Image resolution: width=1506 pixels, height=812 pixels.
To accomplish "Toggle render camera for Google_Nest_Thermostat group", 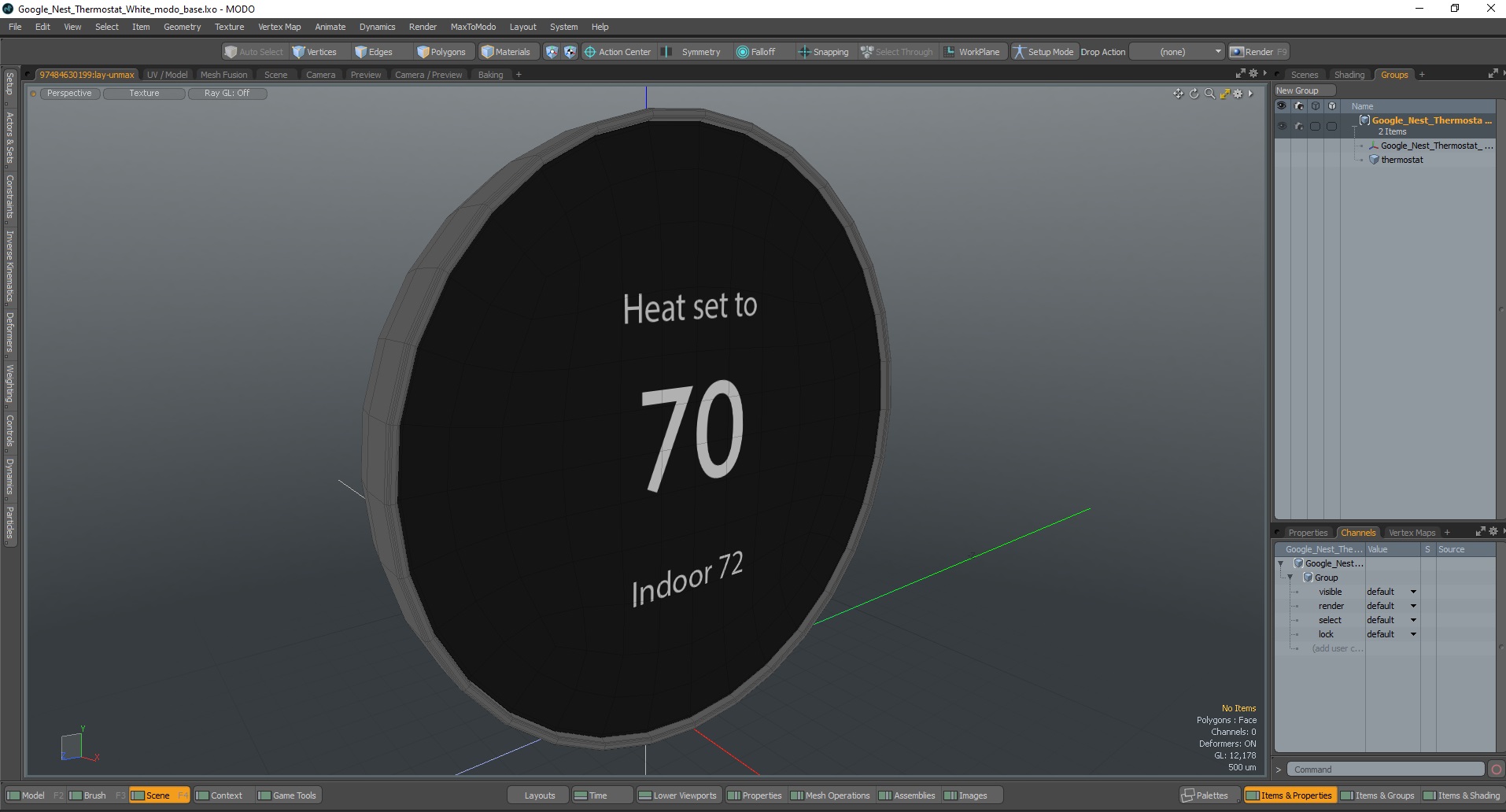I will point(1298,126).
